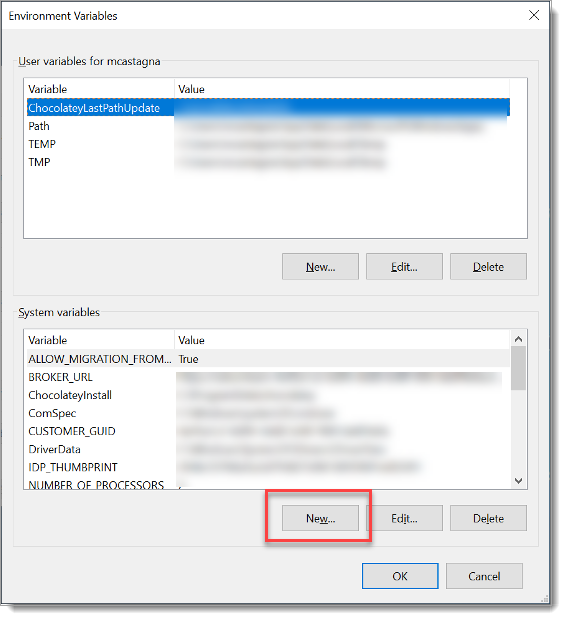Click New under User variables
Viewport: 567px width, 621px height.
coord(320,267)
